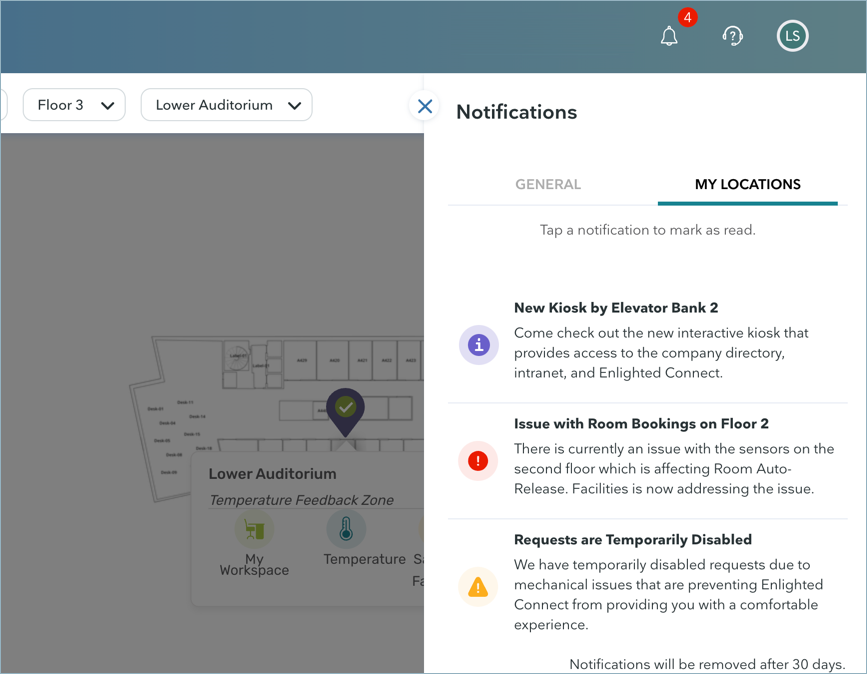Toggle the Lower Auditorium location pin selection
Screen dimensions: 867x674
pos(345,409)
